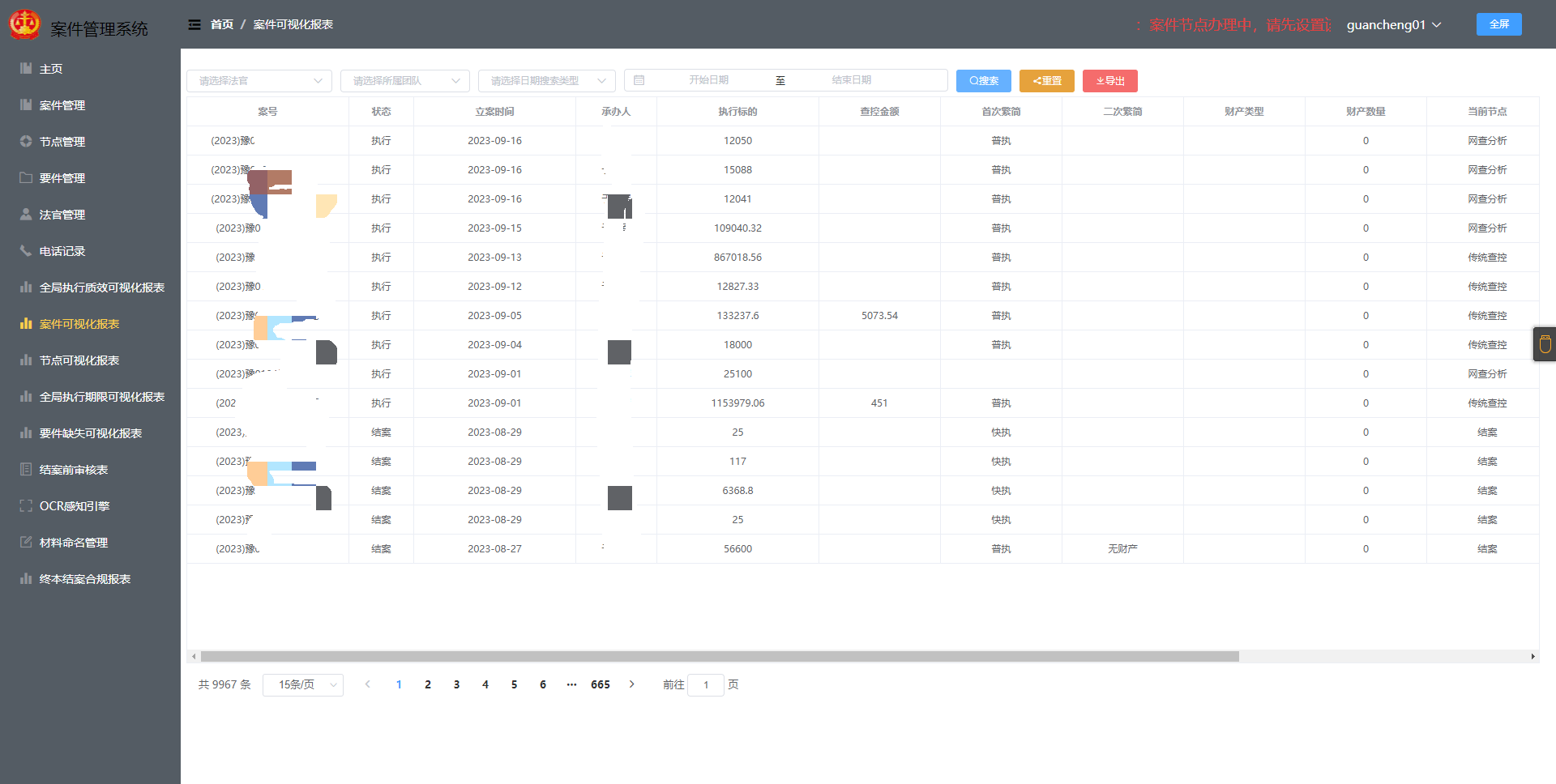Click the 电话记录 phone icon
This screenshot has height=784, width=1556.
tap(26, 251)
